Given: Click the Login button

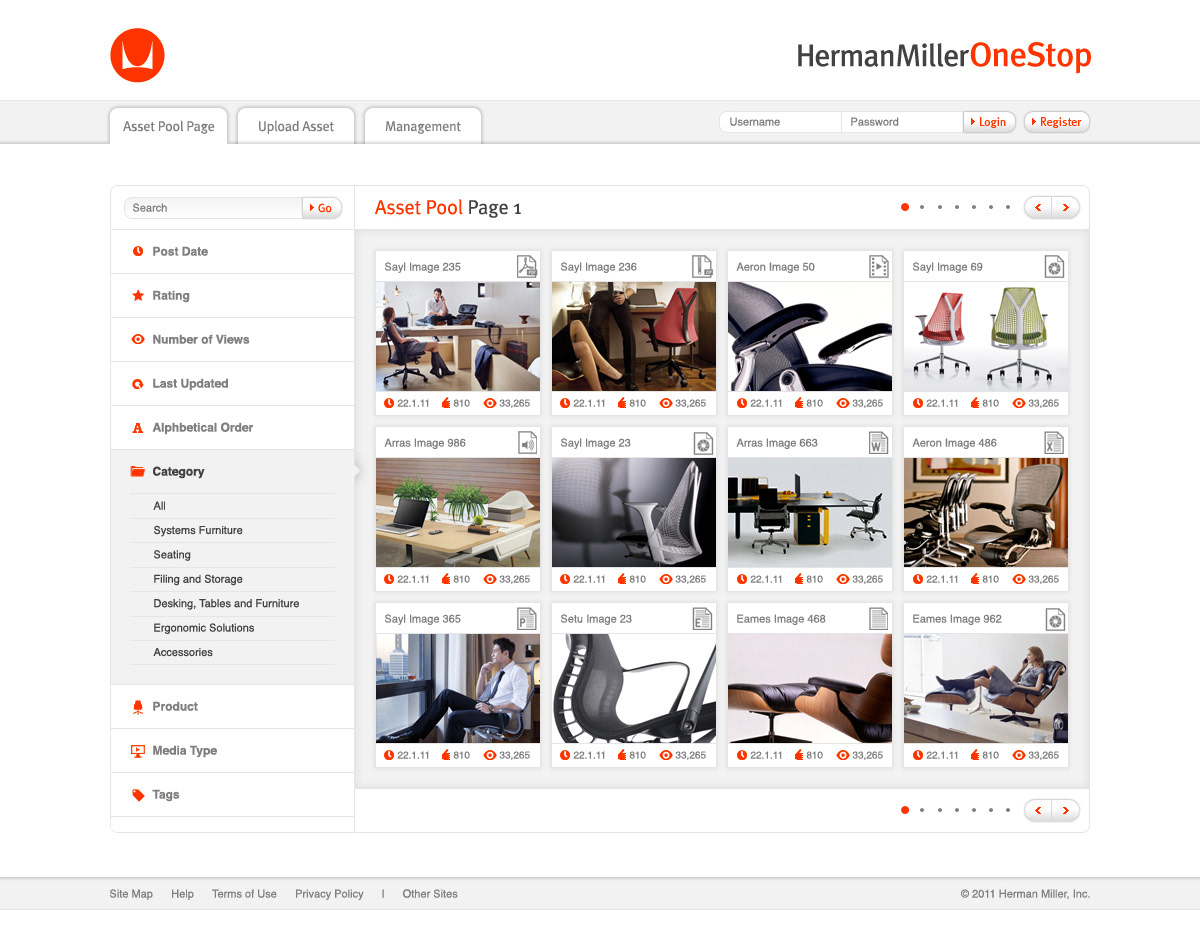Looking at the screenshot, I should pyautogui.click(x=989, y=122).
